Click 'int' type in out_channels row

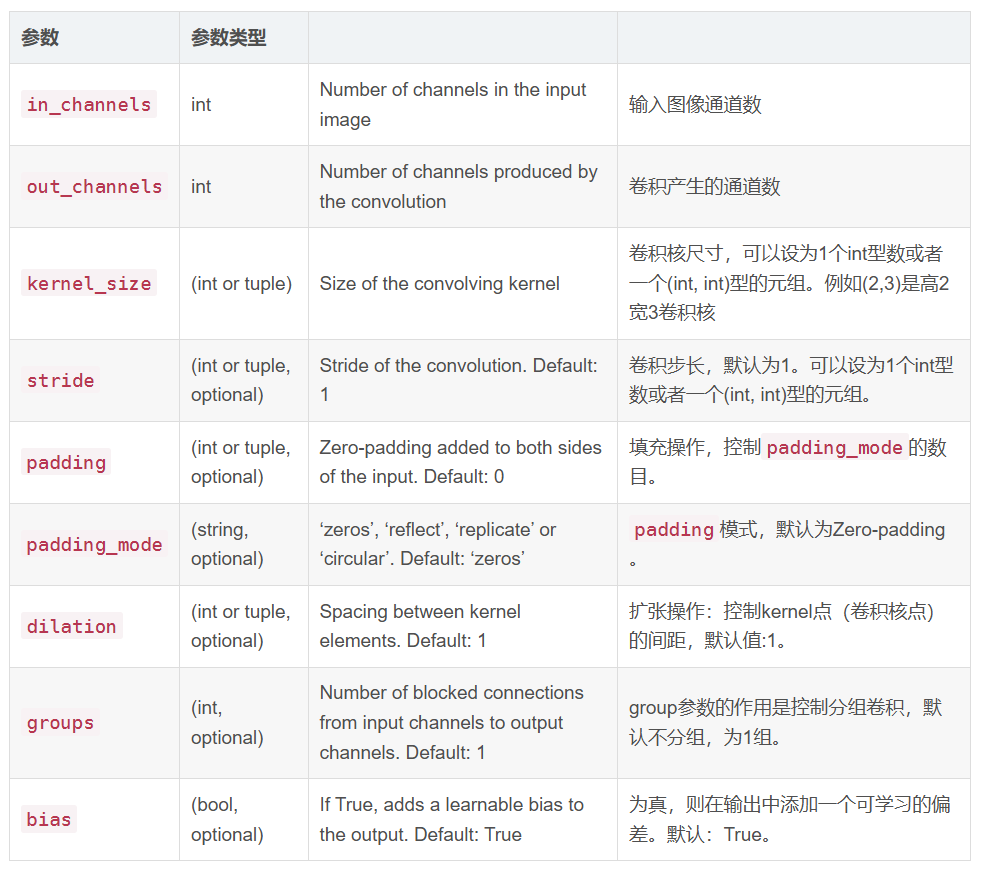pyautogui.click(x=201, y=186)
